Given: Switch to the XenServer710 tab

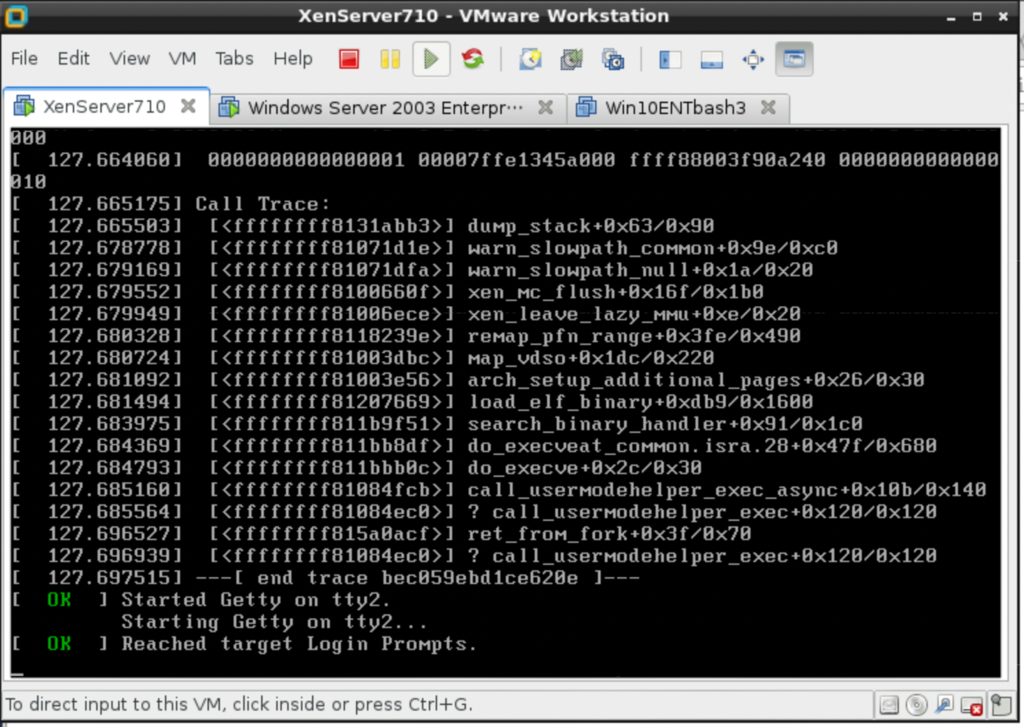Looking at the screenshot, I should 106,106.
